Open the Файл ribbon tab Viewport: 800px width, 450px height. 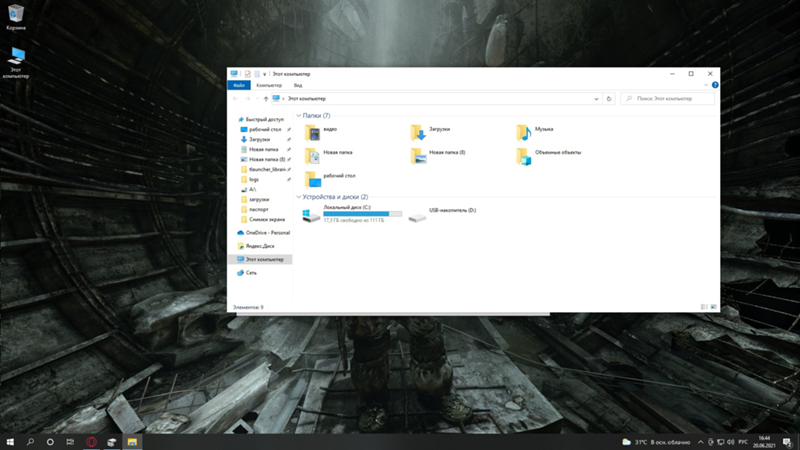(239, 85)
